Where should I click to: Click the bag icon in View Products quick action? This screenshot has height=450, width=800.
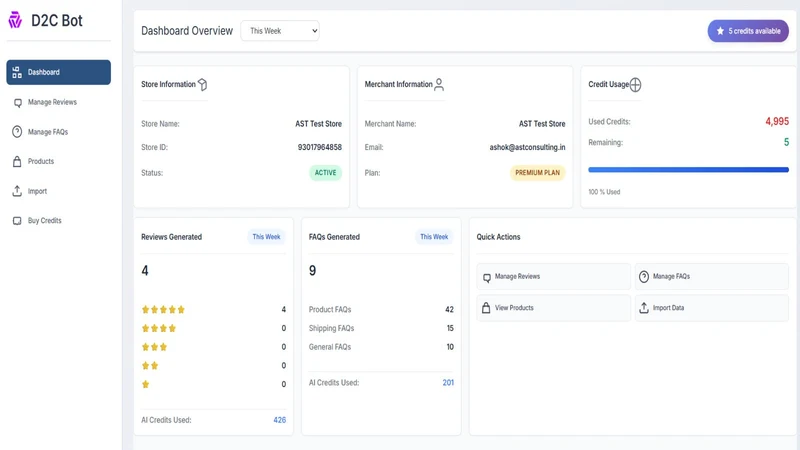click(x=486, y=308)
